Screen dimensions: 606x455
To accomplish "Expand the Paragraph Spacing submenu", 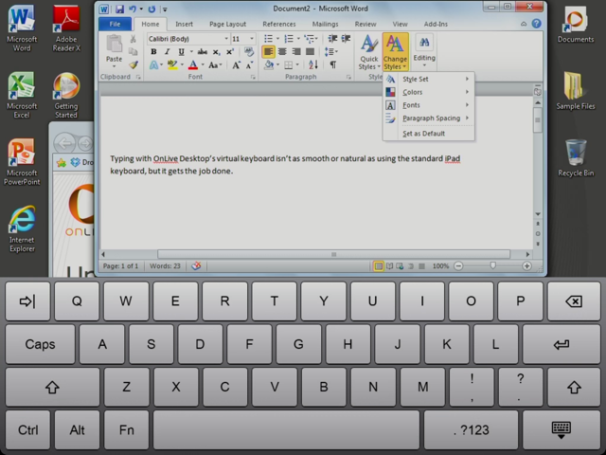I will [x=429, y=118].
